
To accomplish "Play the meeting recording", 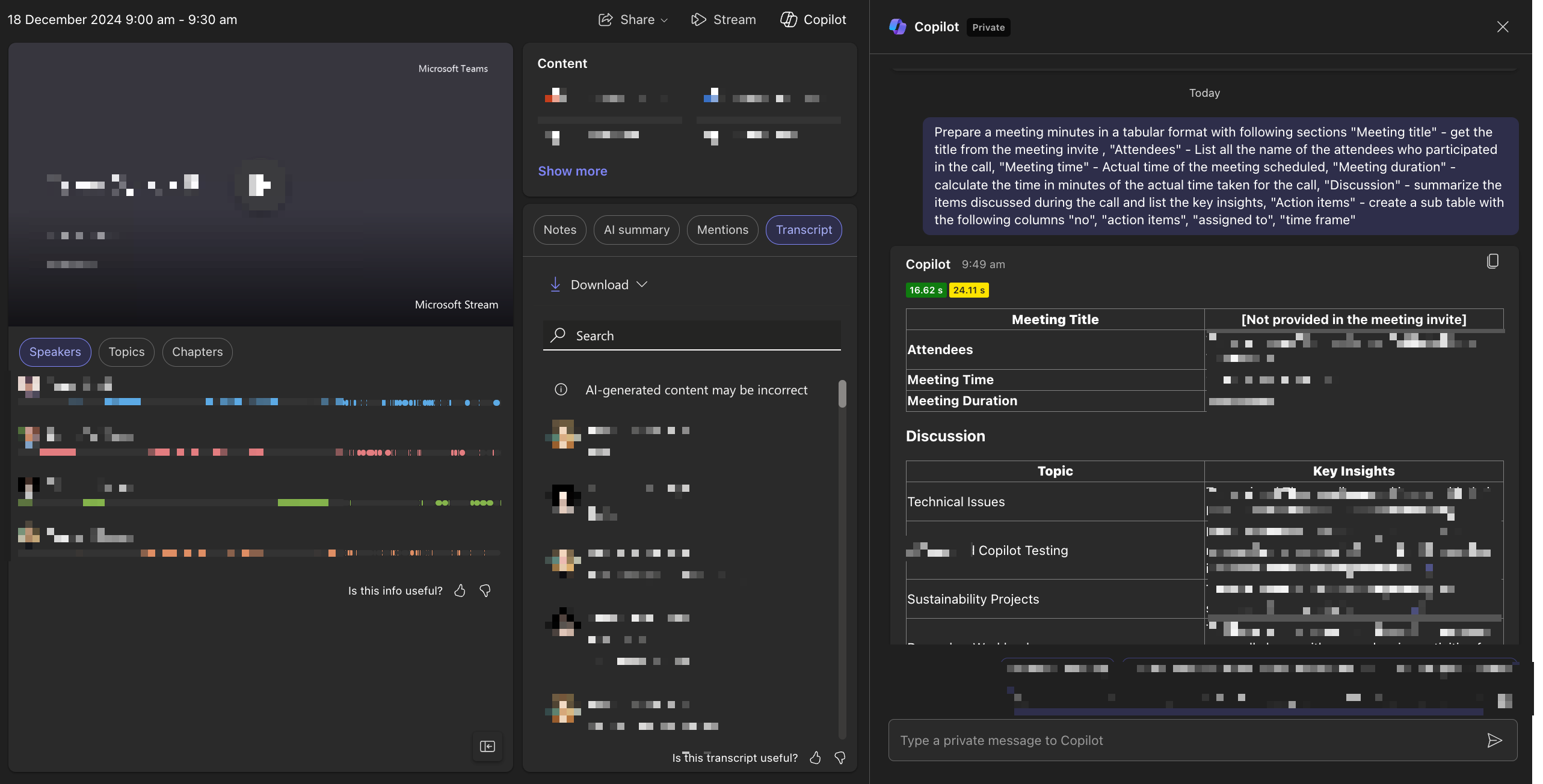I will click(x=260, y=185).
